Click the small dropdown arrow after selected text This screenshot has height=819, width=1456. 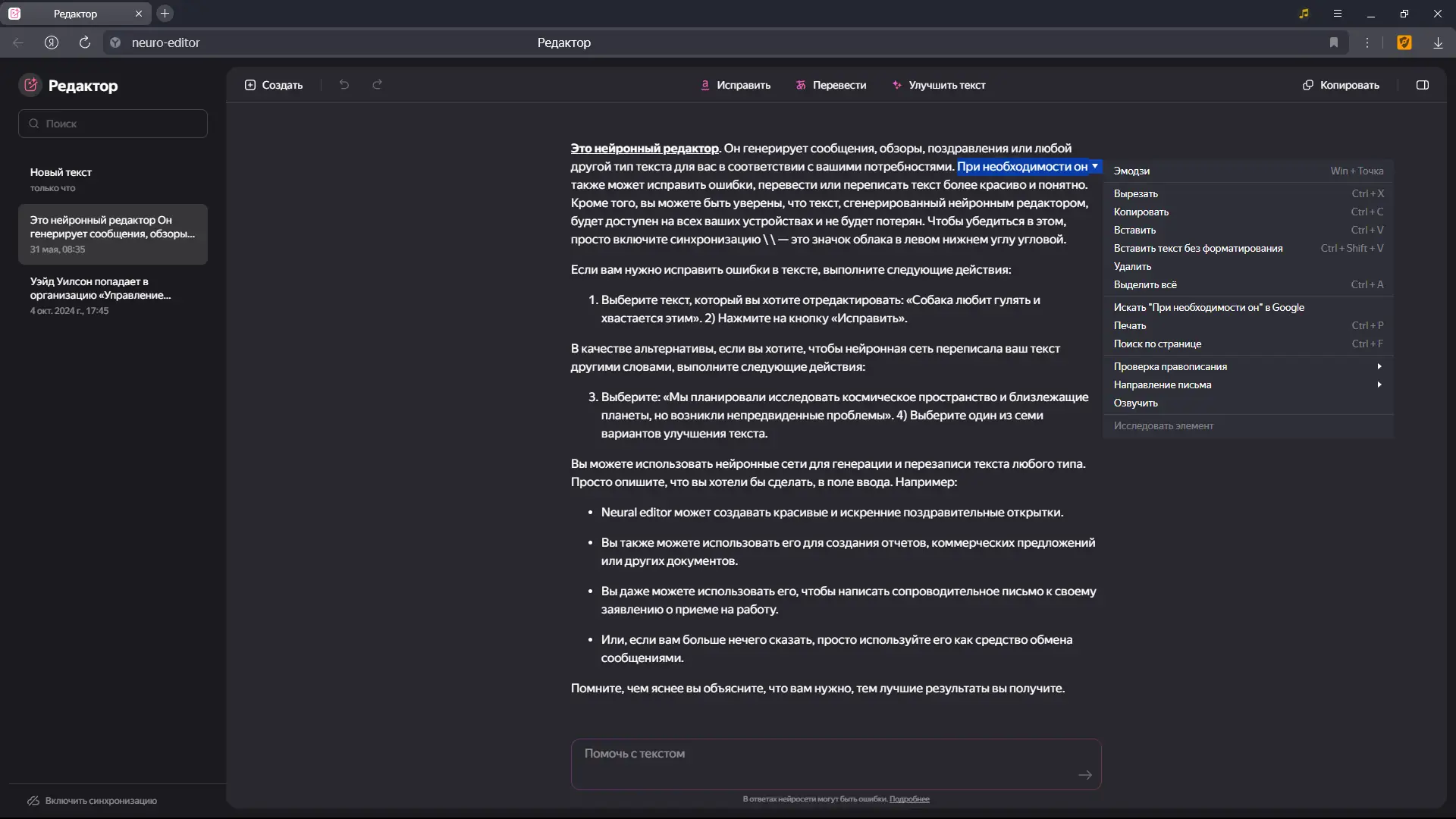click(x=1095, y=166)
